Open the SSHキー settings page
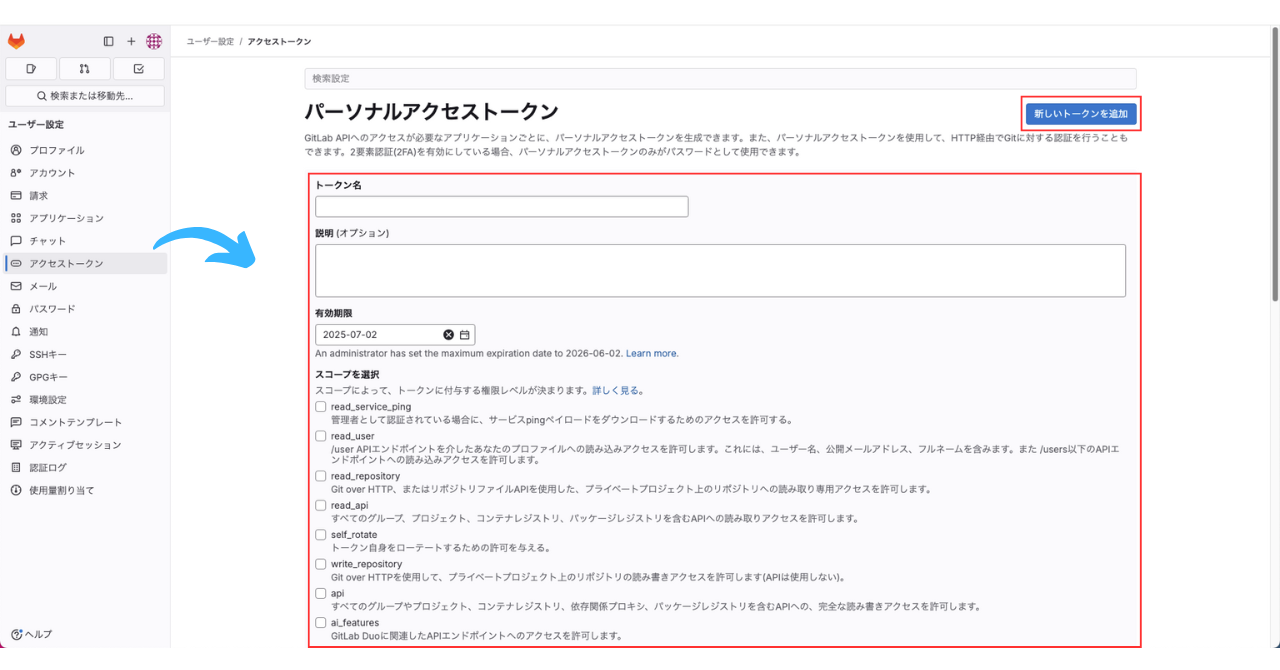This screenshot has height=670, width=1280. click(86, 354)
